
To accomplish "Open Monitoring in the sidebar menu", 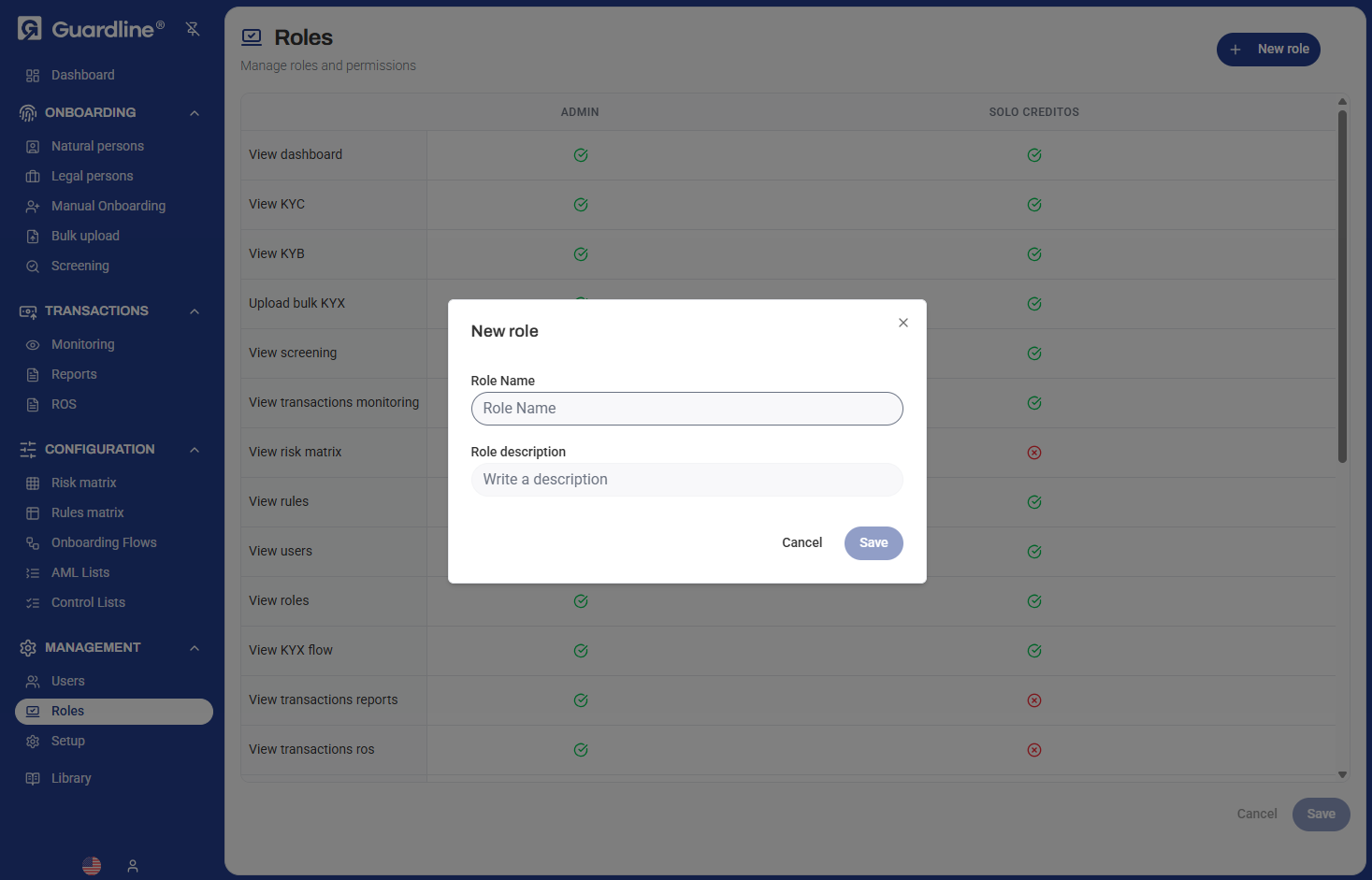I will point(83,344).
